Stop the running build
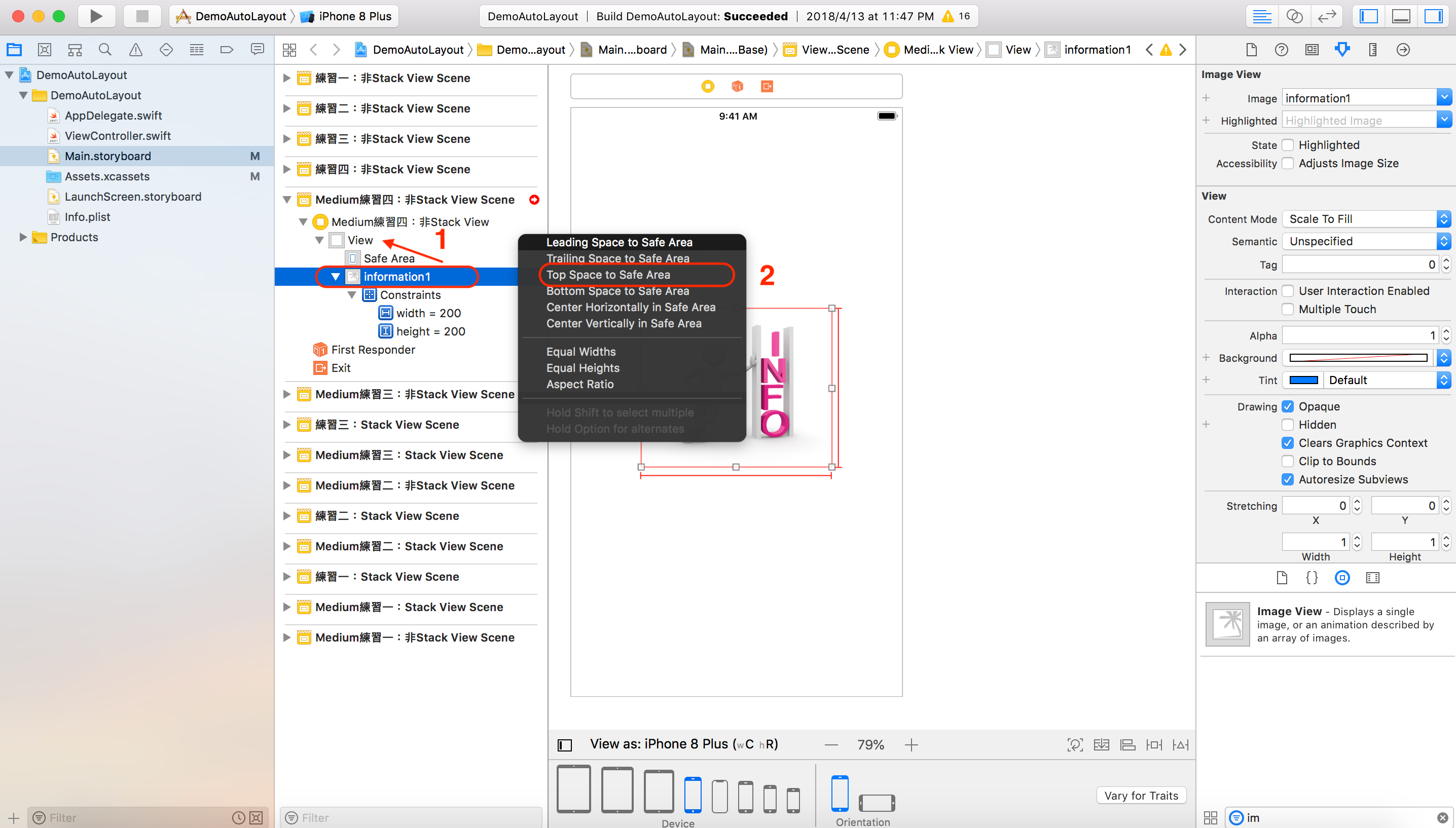Image resolution: width=1456 pixels, height=828 pixels. (x=142, y=16)
